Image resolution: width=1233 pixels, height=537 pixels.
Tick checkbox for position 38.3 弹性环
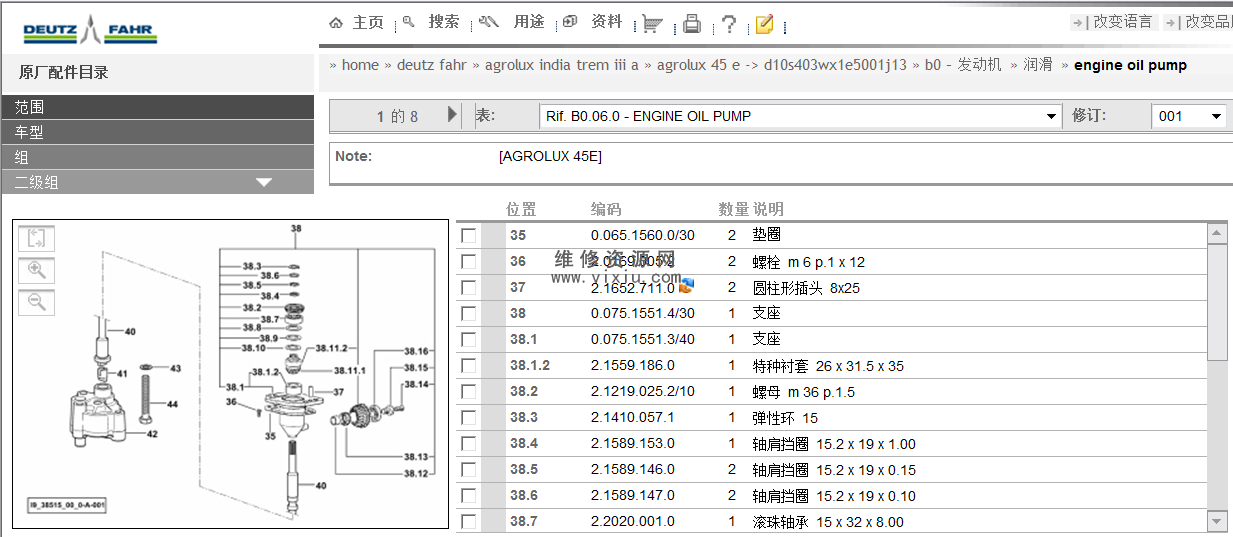468,417
